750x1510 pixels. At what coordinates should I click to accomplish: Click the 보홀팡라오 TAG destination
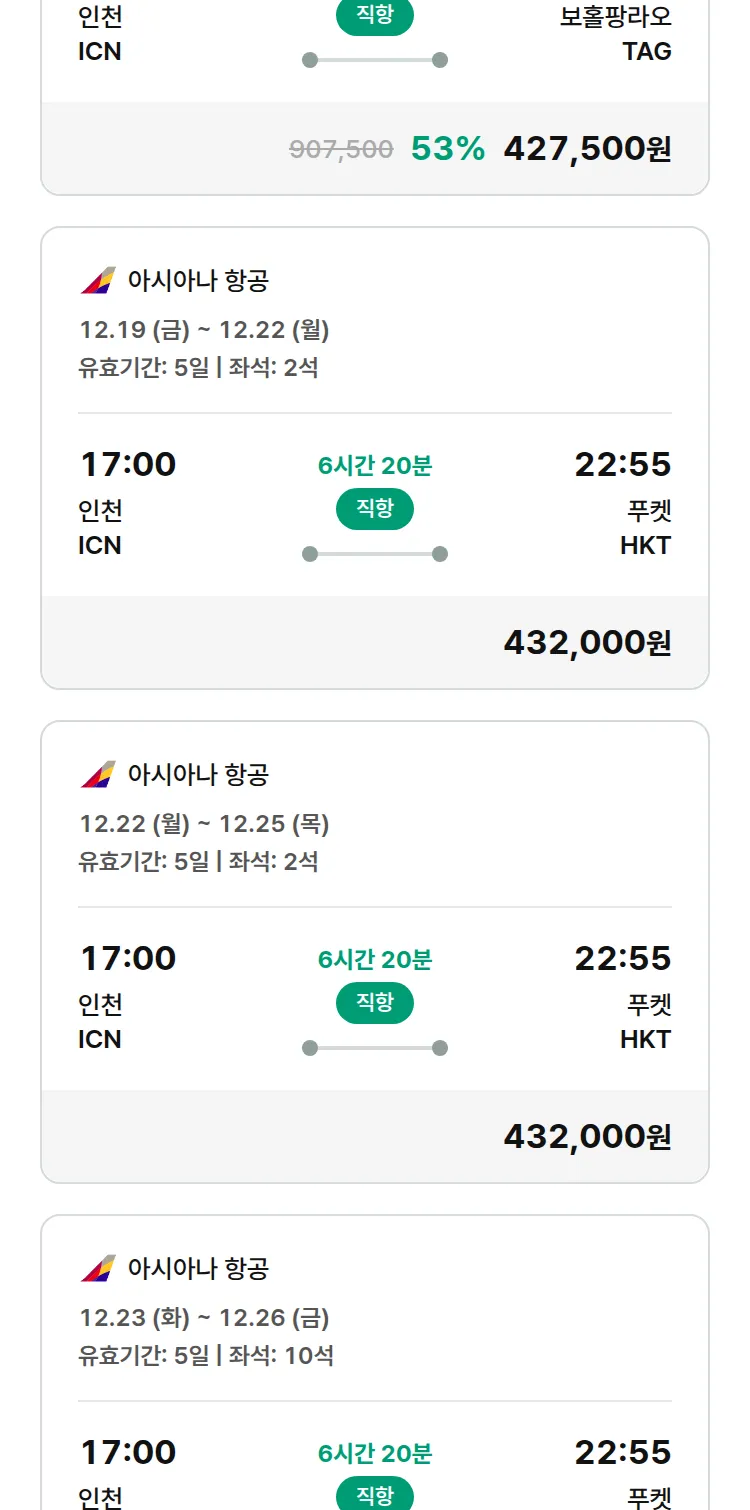click(616, 34)
